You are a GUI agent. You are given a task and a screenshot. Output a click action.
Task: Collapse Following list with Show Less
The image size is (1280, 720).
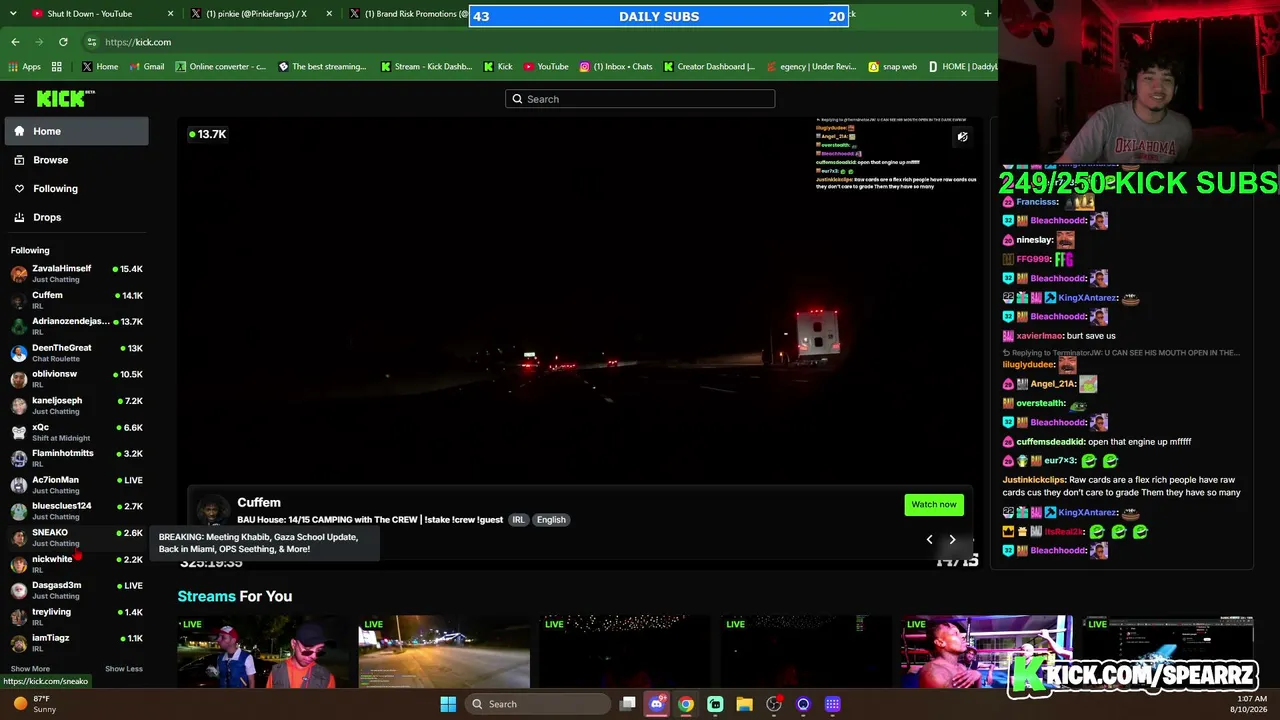point(124,669)
